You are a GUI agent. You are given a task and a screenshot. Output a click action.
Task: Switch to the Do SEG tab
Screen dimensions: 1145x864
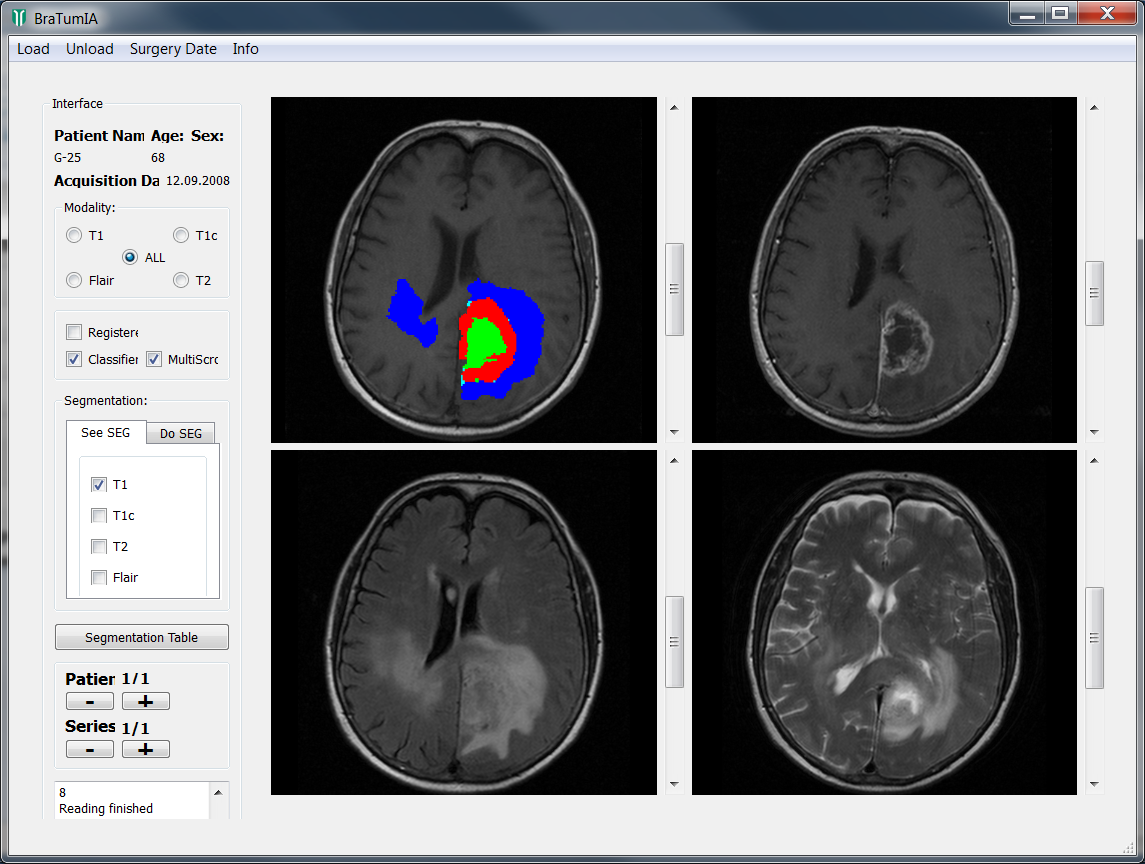(x=181, y=434)
